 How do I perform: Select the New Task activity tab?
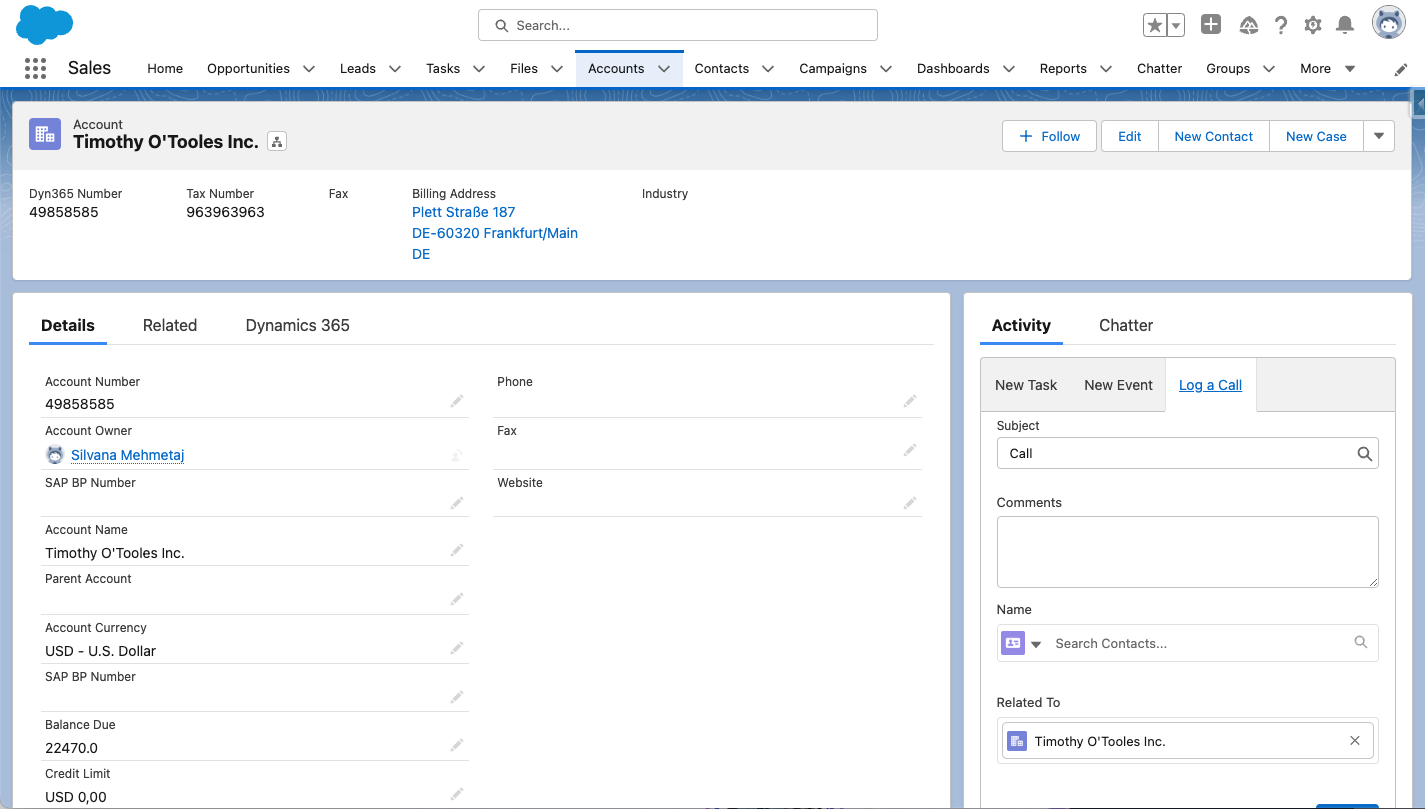tap(1026, 385)
